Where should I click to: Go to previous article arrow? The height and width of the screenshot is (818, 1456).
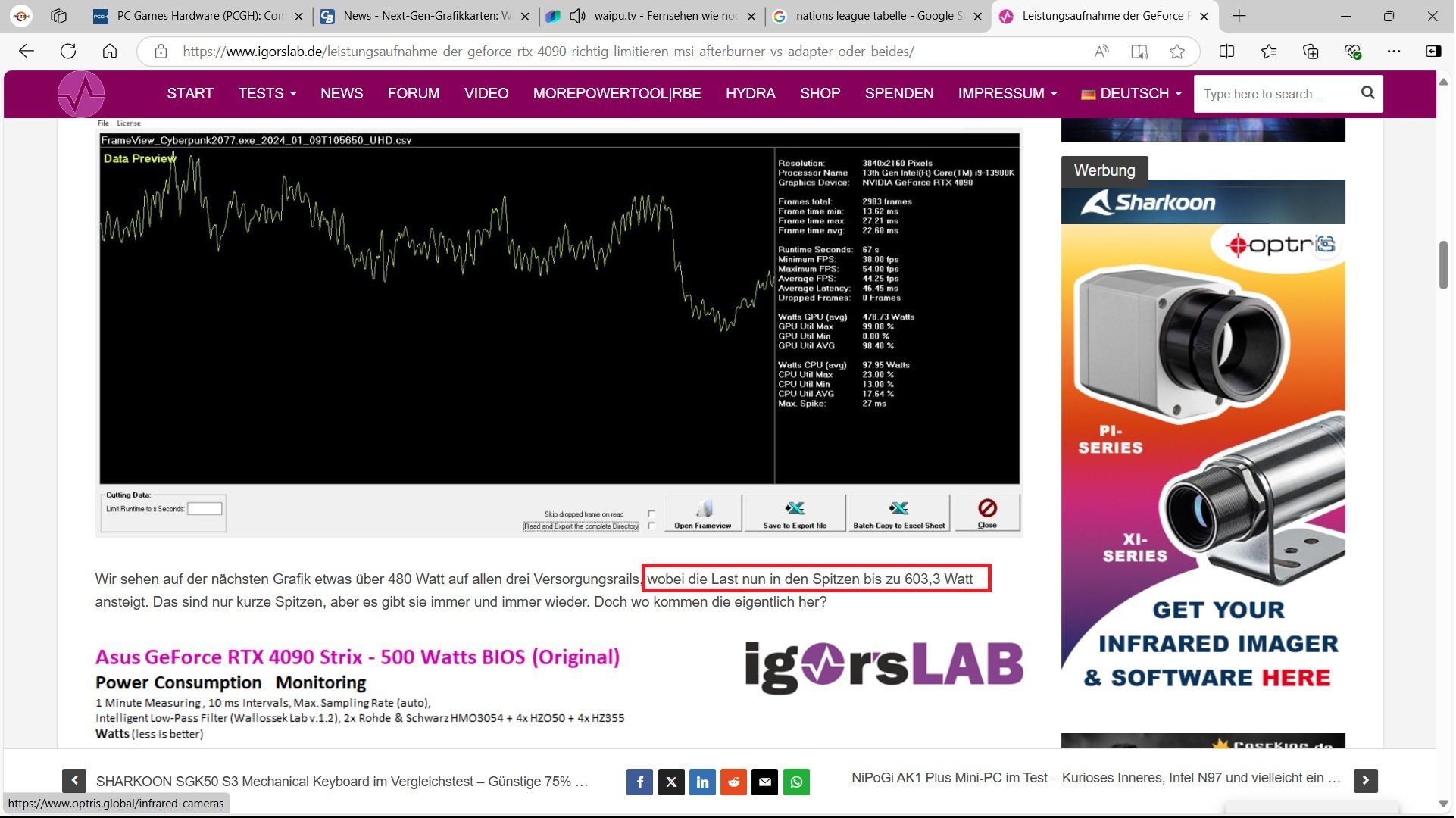point(74,781)
